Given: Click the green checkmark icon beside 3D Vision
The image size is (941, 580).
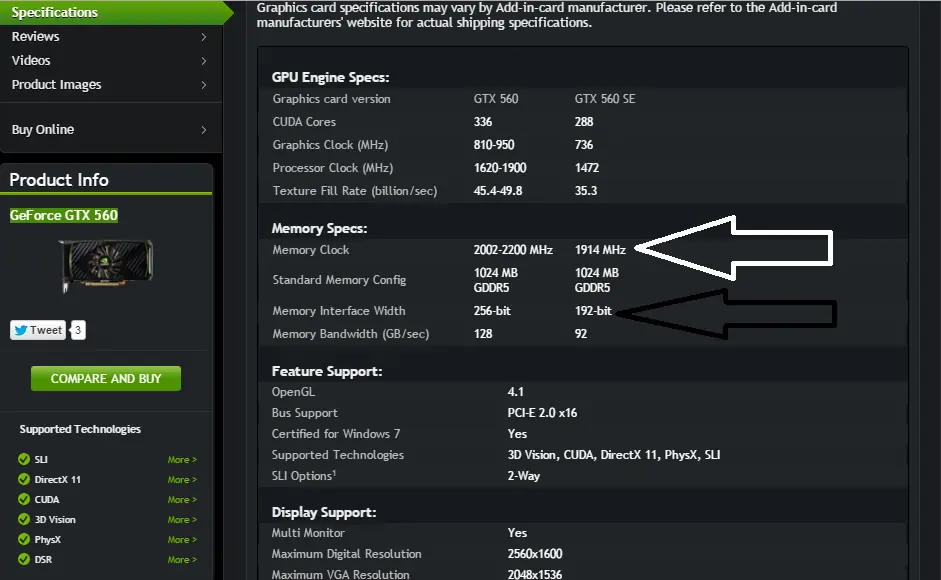Looking at the screenshot, I should [24, 519].
